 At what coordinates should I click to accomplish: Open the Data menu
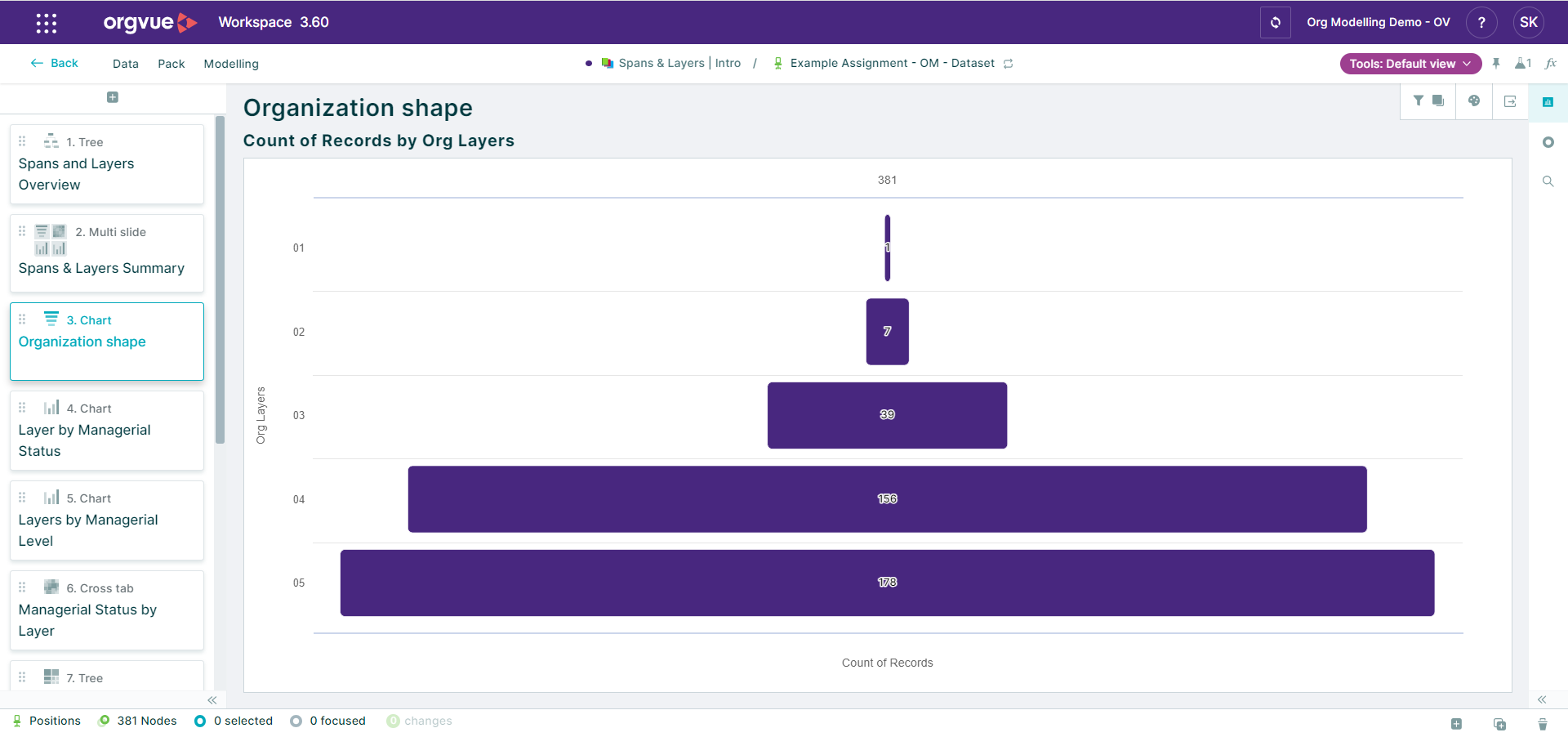click(x=126, y=64)
